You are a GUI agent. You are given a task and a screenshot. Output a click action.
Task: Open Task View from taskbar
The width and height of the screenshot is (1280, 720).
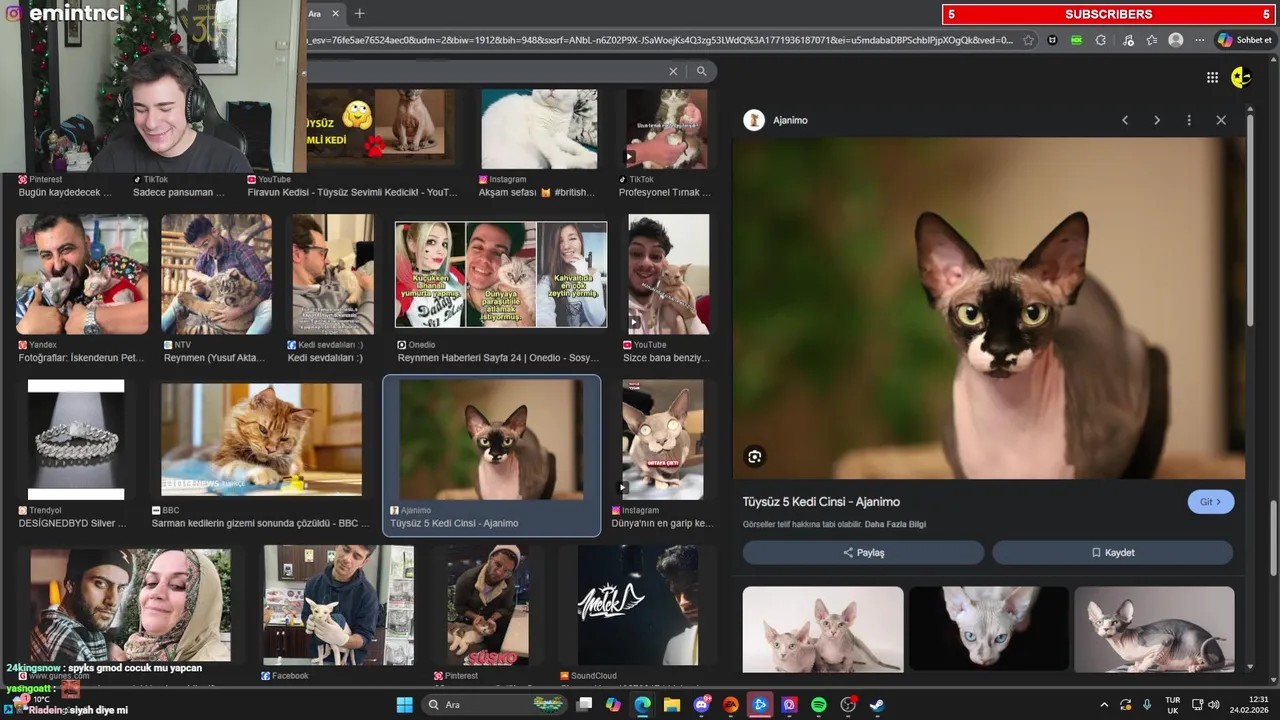[x=585, y=705]
